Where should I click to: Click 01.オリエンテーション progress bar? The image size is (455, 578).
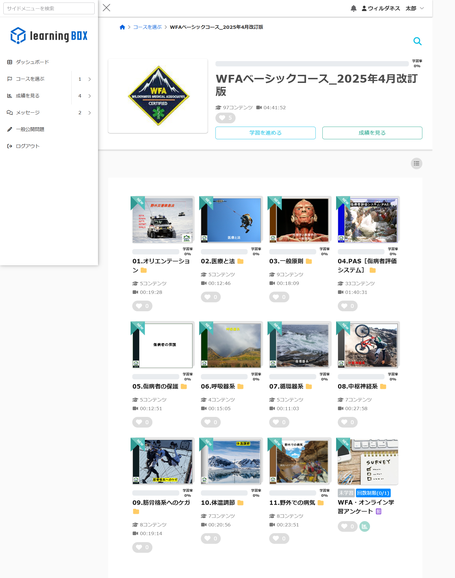156,252
